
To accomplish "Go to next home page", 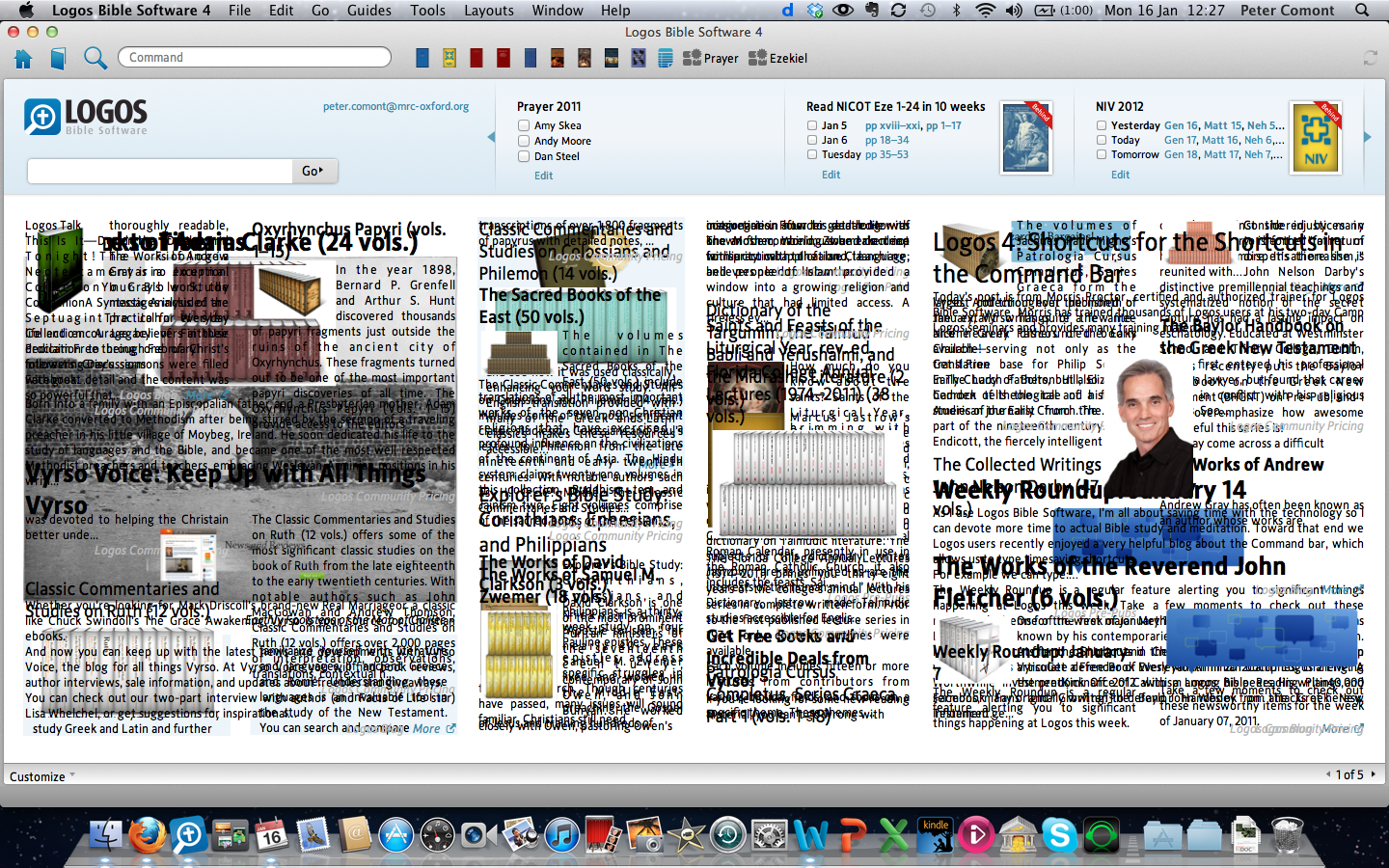I will [x=1374, y=774].
